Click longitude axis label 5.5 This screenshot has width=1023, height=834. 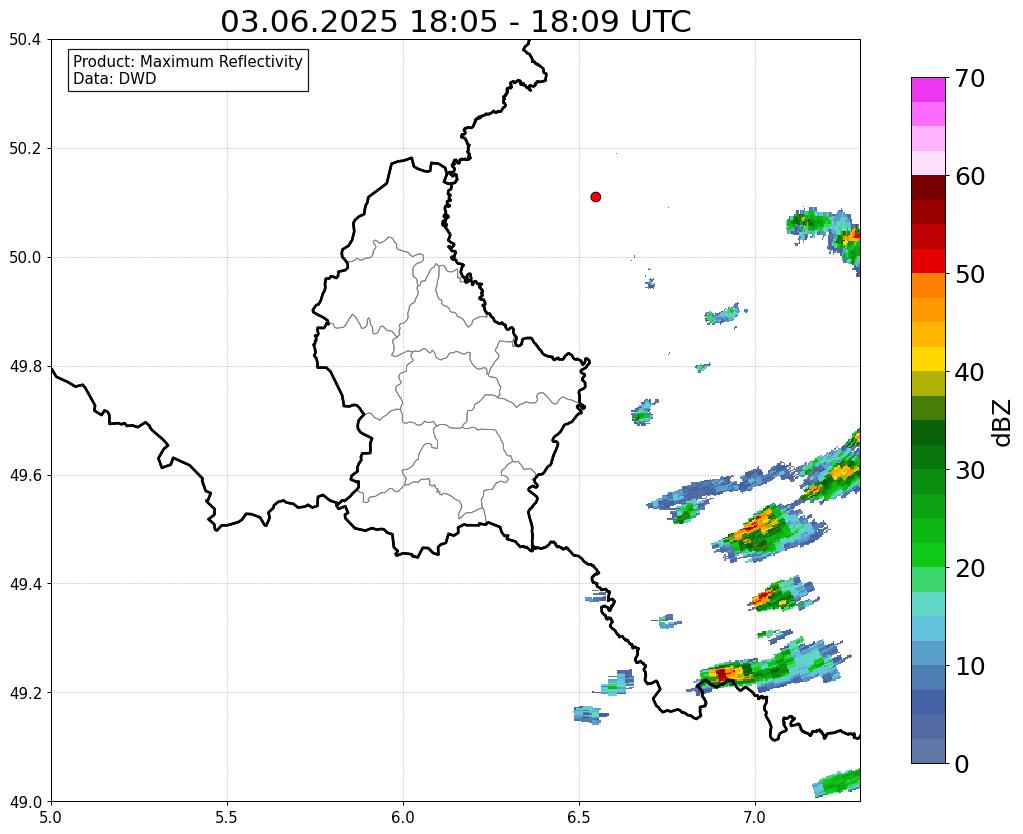[227, 817]
